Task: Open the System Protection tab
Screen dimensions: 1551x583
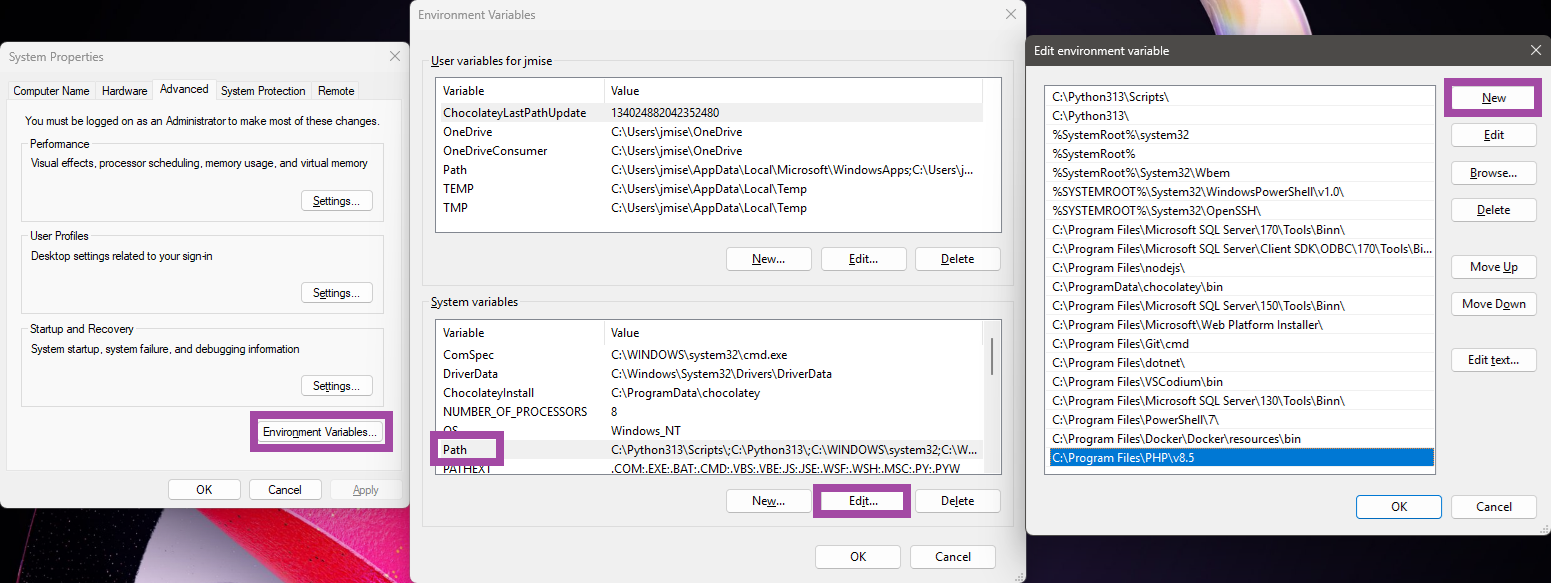Action: pyautogui.click(x=262, y=90)
